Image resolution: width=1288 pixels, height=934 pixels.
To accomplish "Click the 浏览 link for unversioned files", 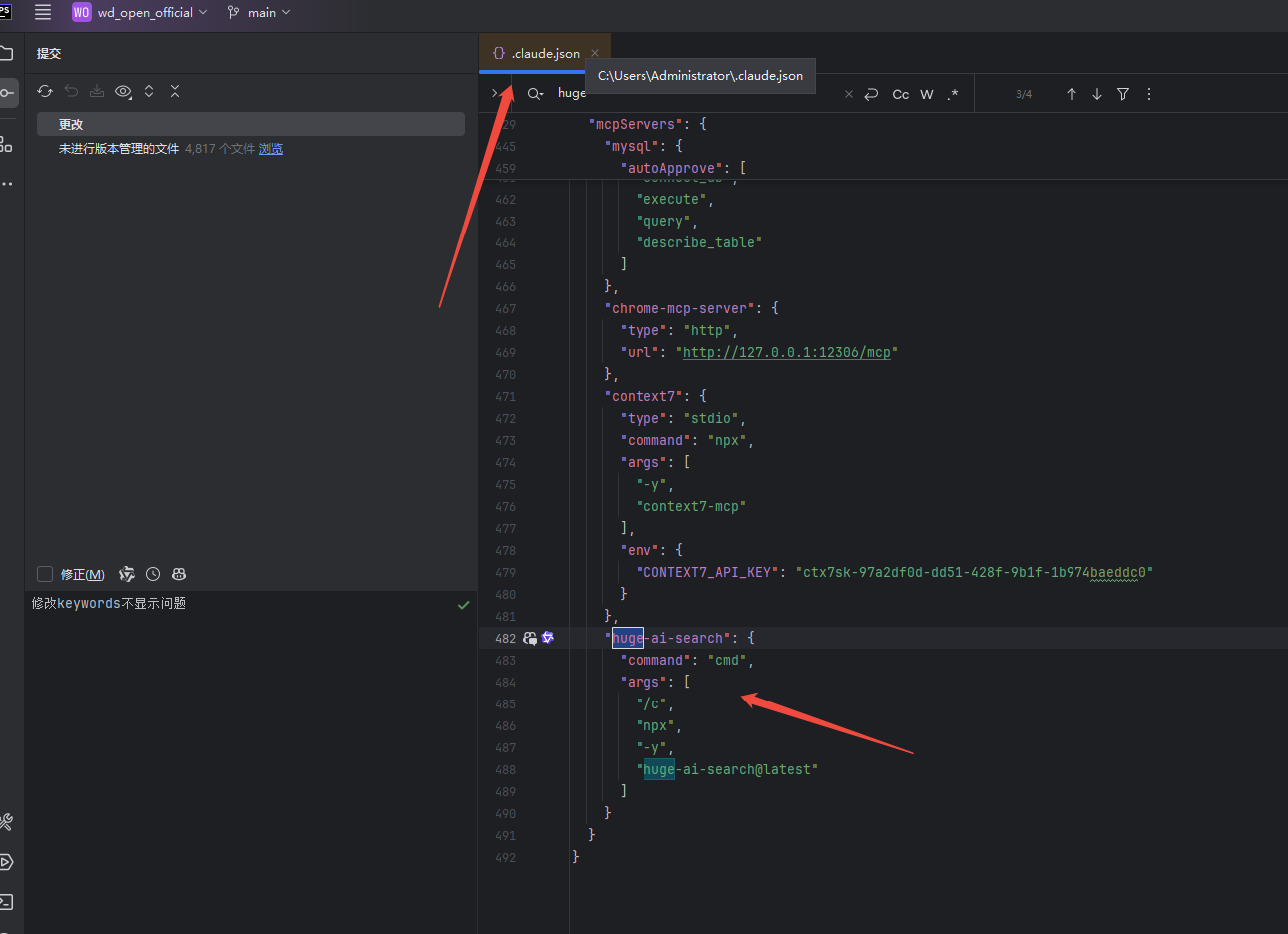I will pyautogui.click(x=271, y=148).
